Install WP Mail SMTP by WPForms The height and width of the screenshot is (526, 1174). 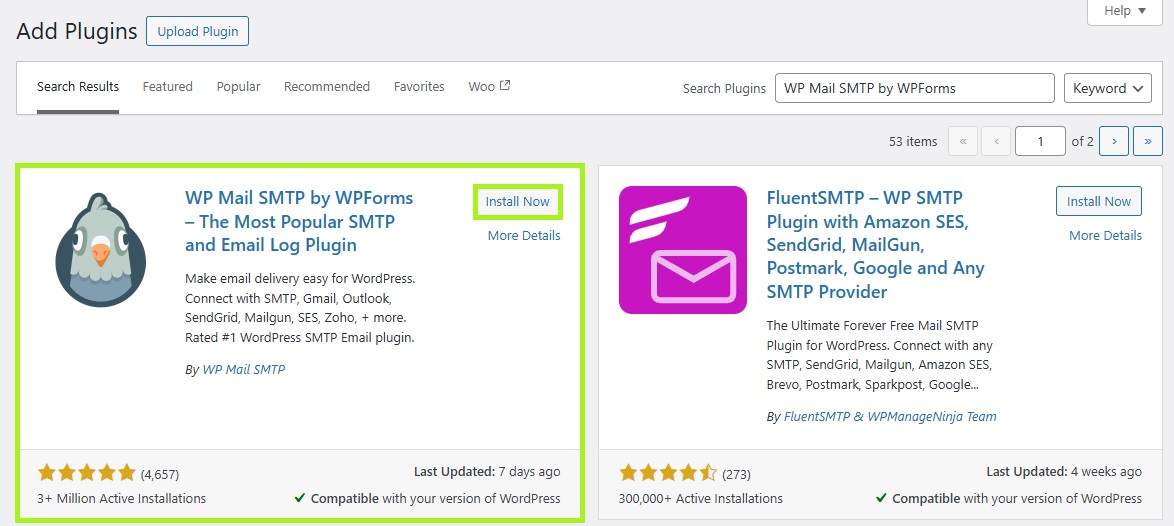(x=517, y=201)
